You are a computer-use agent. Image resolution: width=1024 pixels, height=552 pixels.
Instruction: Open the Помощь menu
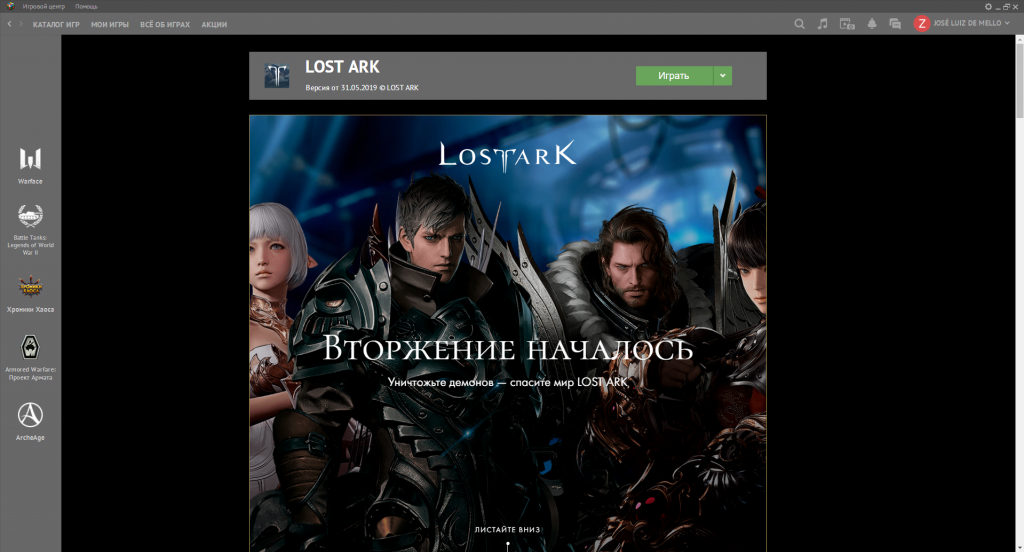[86, 7]
